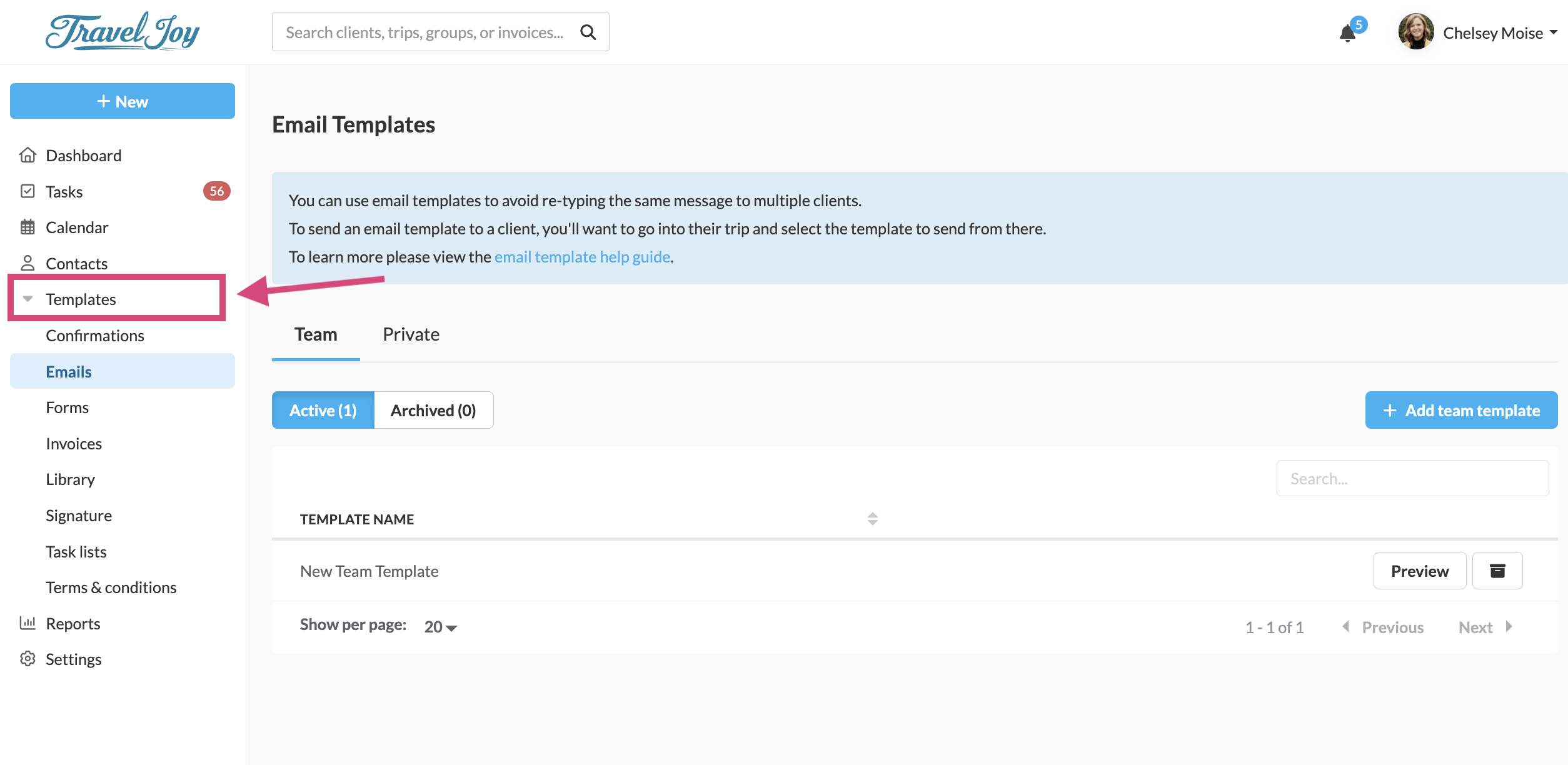
Task: Click the notifications bell icon
Action: 1347,33
